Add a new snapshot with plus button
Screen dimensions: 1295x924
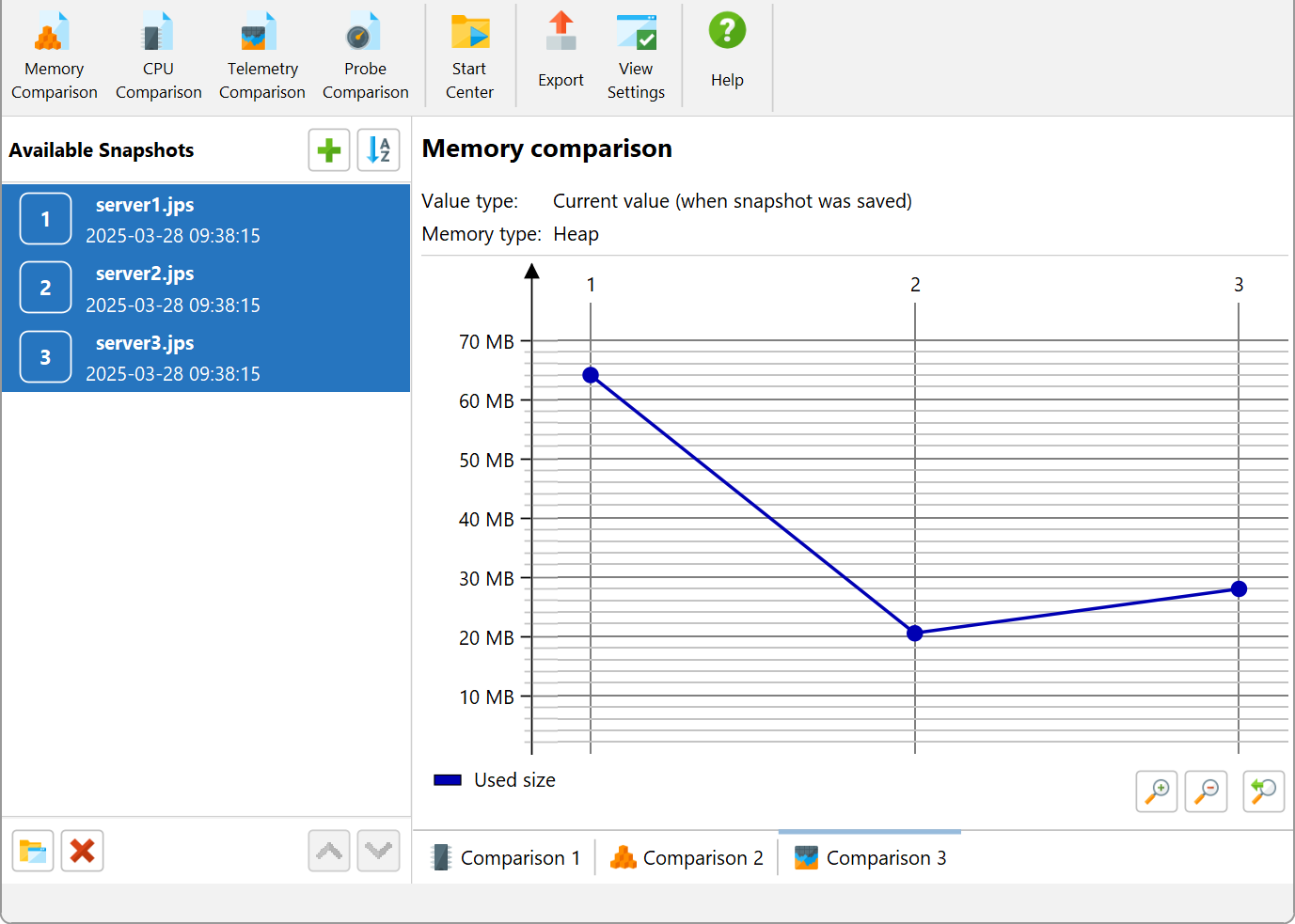coord(329,150)
